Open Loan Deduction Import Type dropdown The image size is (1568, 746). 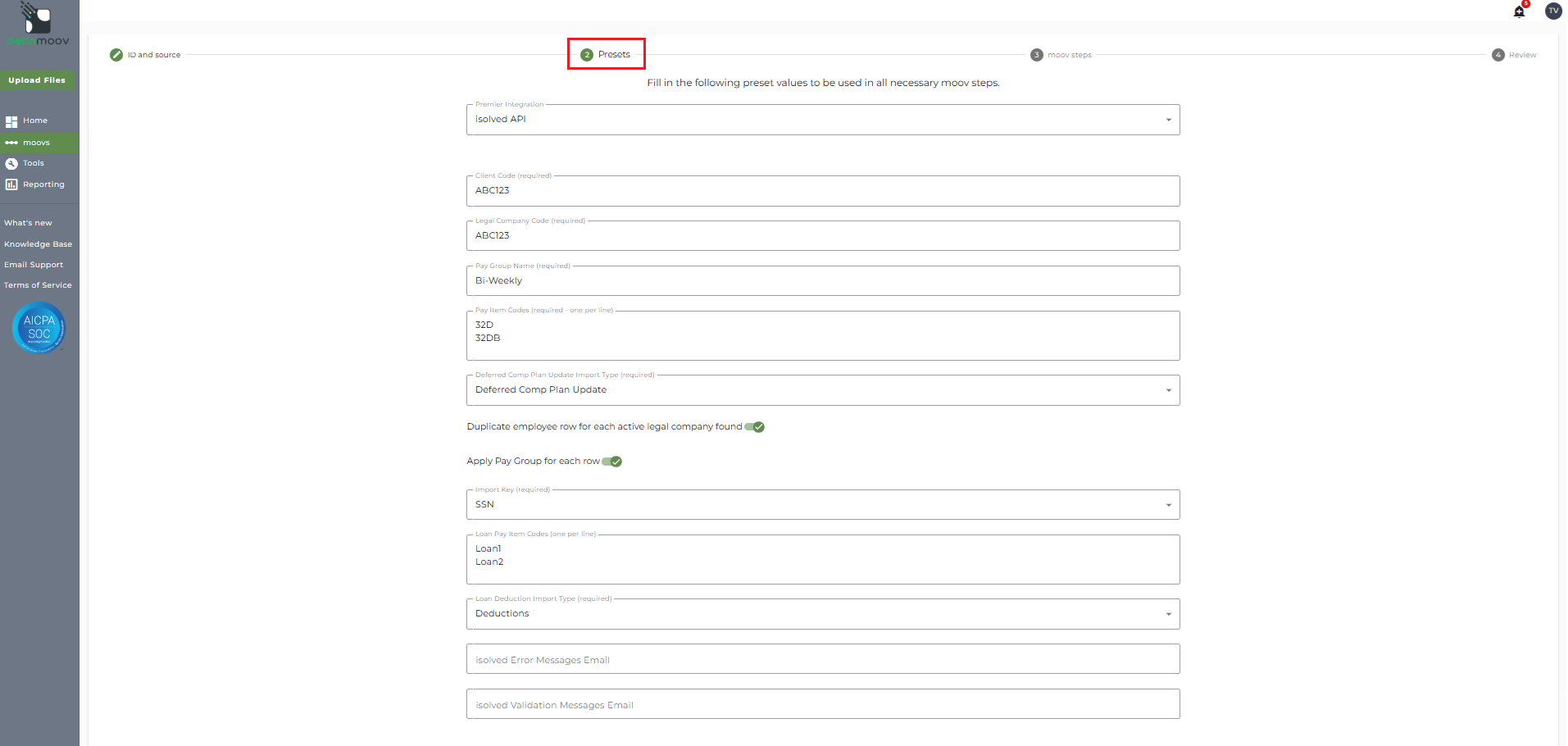click(x=1168, y=614)
